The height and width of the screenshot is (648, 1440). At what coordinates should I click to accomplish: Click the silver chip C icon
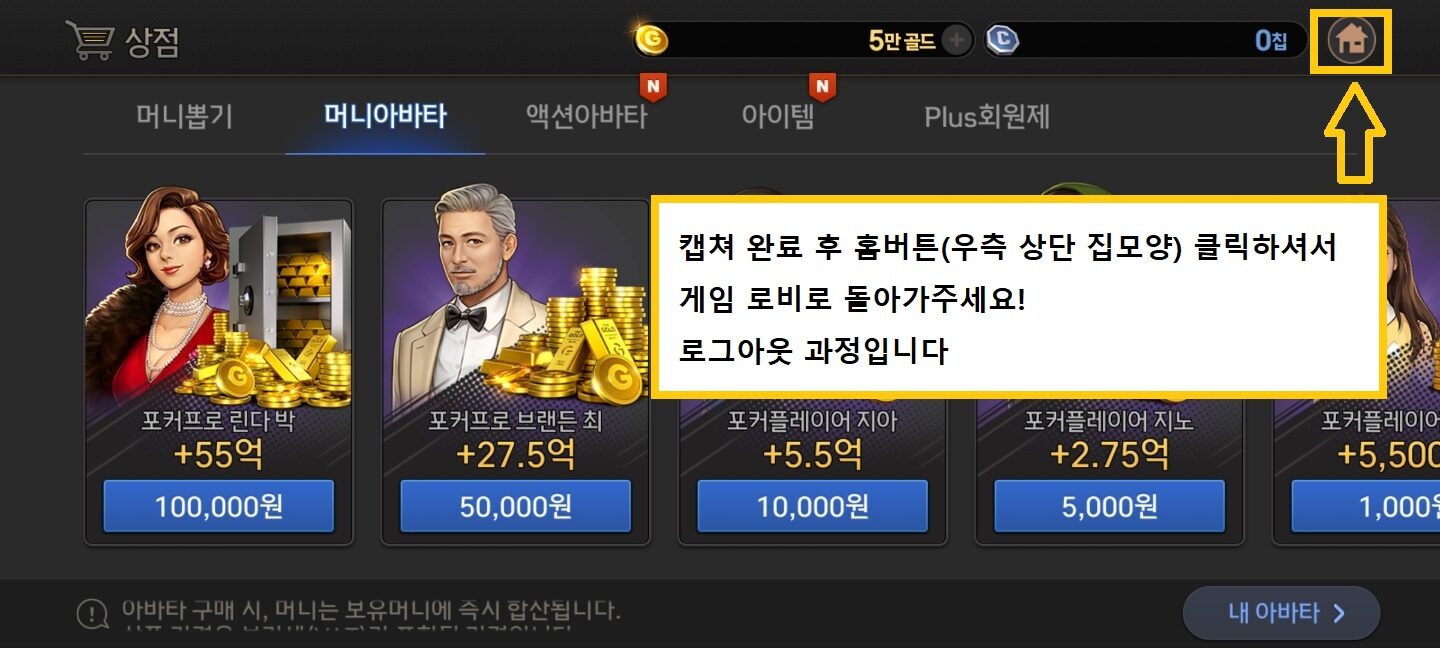tap(1001, 40)
